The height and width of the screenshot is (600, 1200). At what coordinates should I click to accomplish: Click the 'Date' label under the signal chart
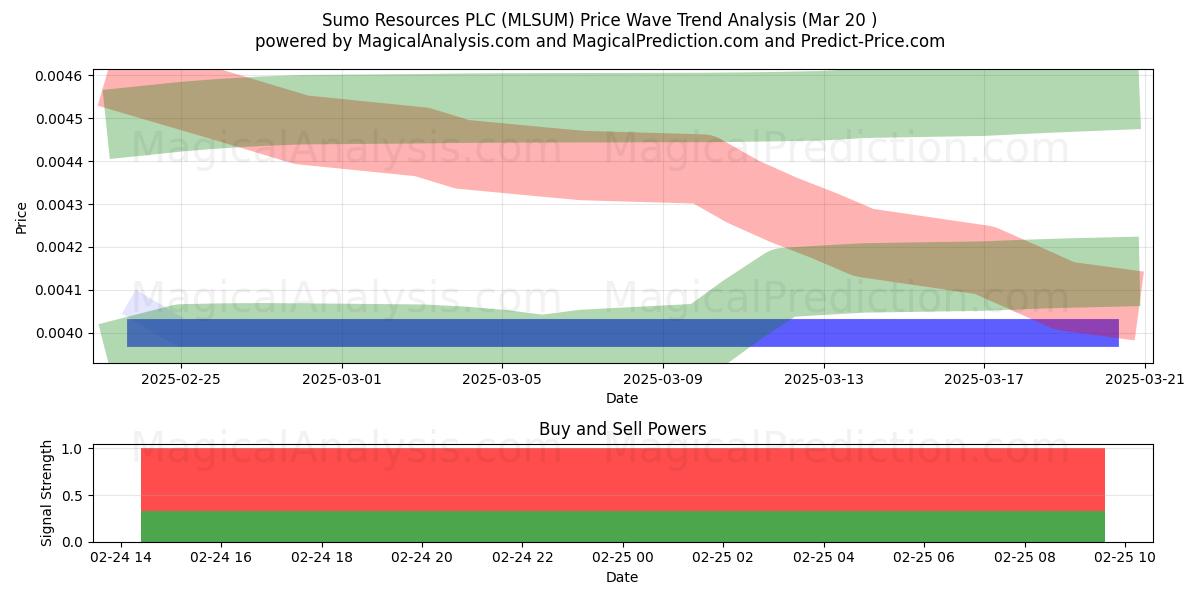point(622,577)
